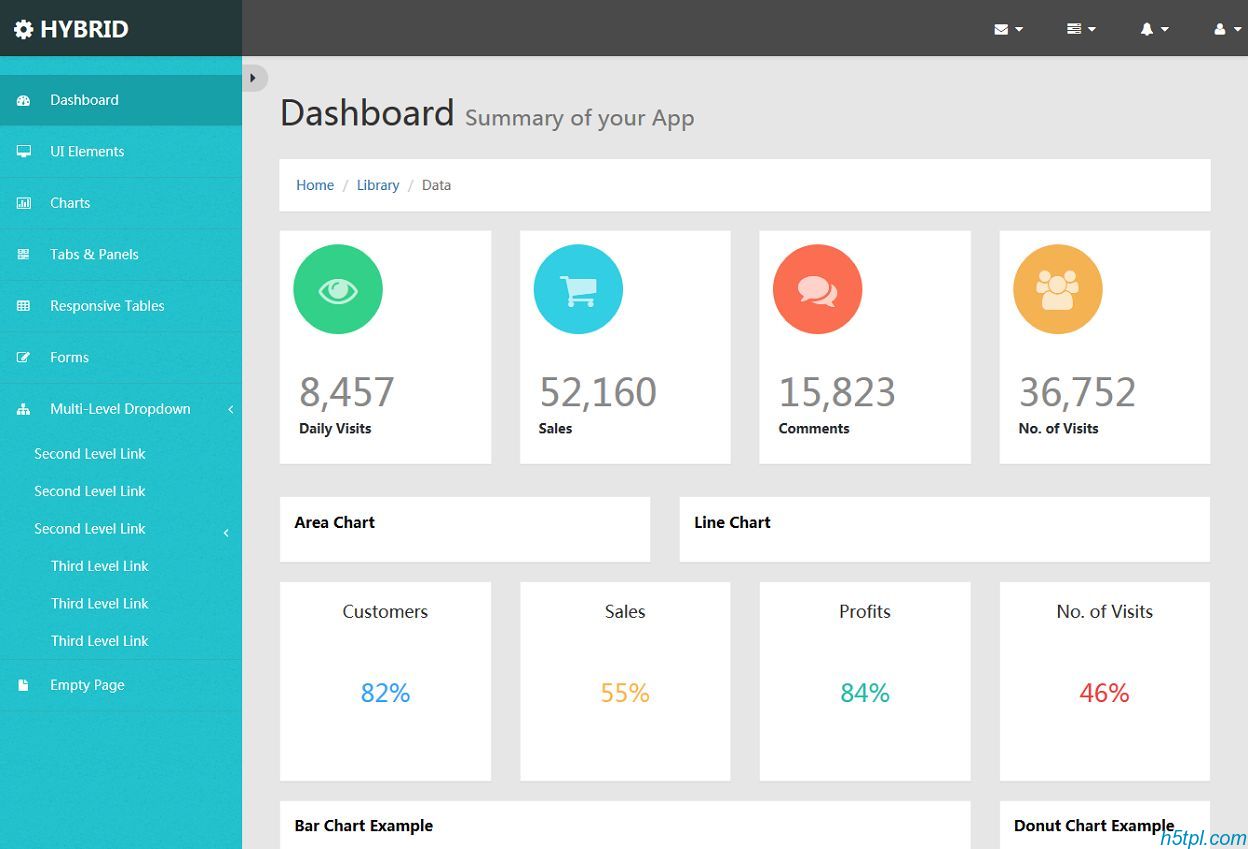Collapse the Multi-Level Dropdown chevron

coord(230,409)
